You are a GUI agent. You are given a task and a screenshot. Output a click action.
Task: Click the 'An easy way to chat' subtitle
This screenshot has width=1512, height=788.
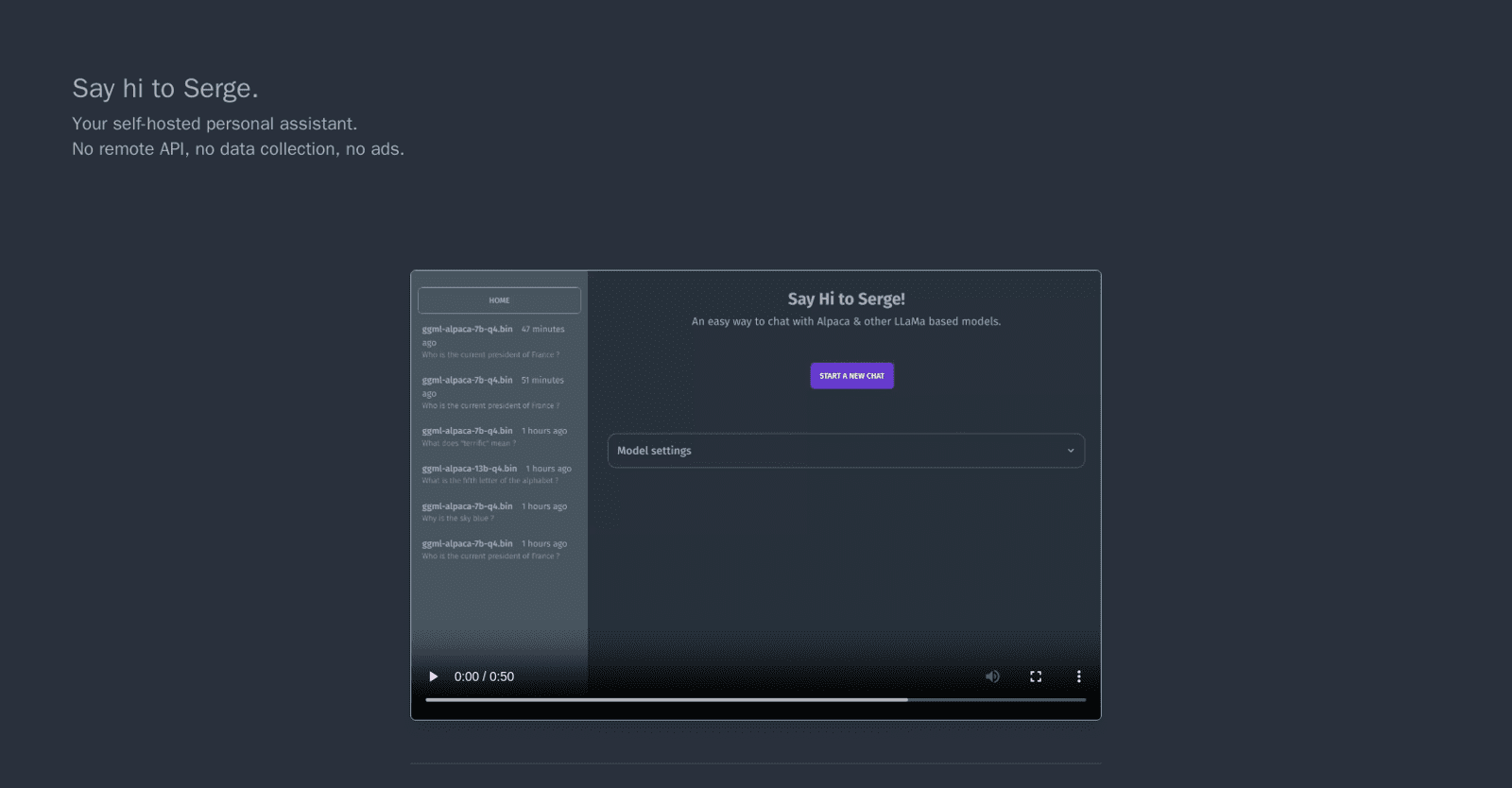pos(846,321)
